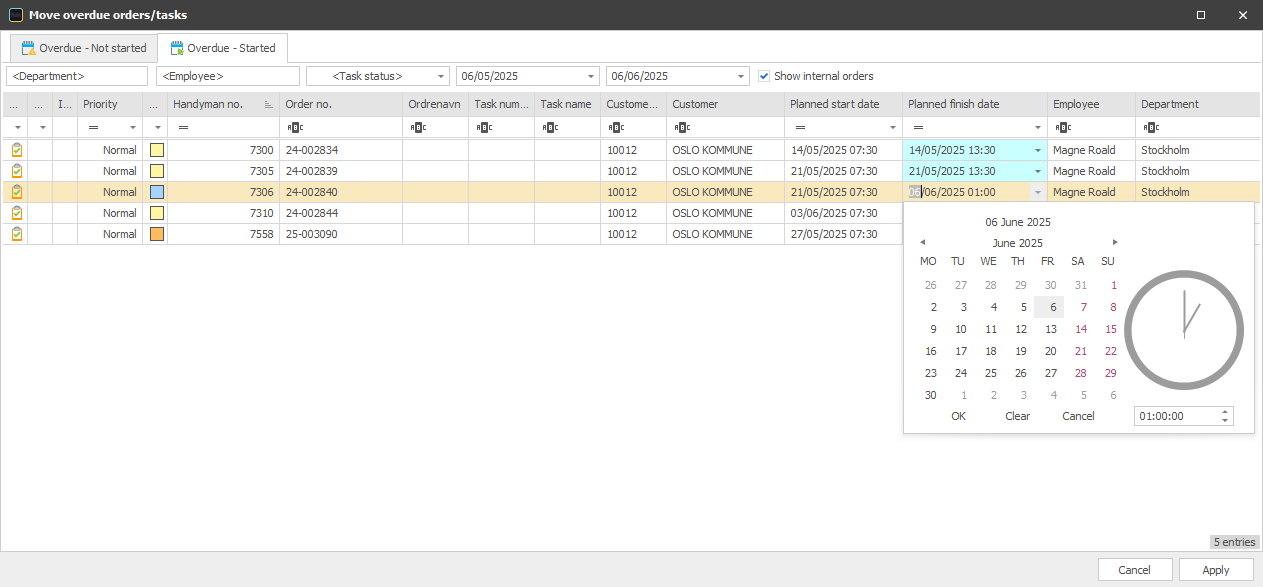Click the blue color swatch for handyman 7306
Viewport: 1263px width, 587px height.
(x=157, y=192)
